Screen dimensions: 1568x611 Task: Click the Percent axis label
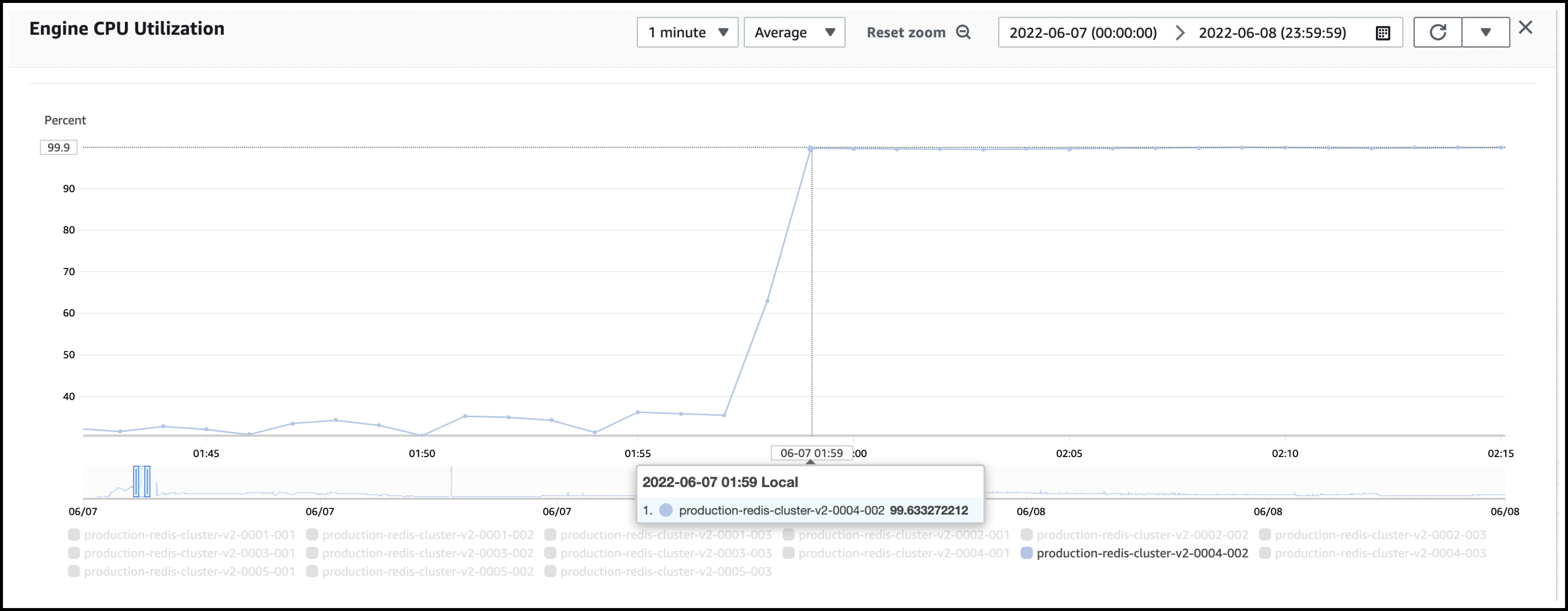(x=65, y=120)
